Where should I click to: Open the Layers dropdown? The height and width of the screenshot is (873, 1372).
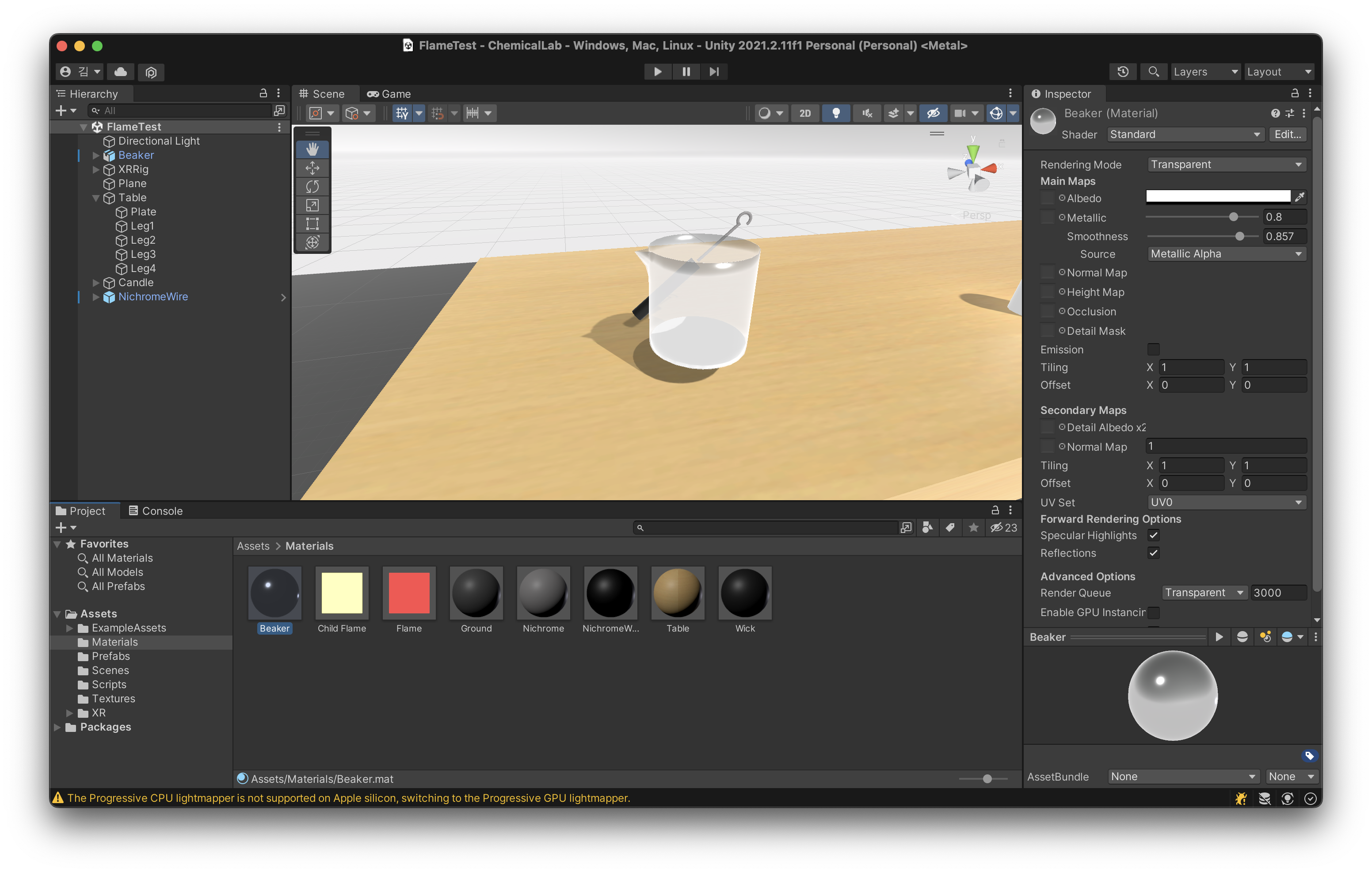pyautogui.click(x=1204, y=72)
